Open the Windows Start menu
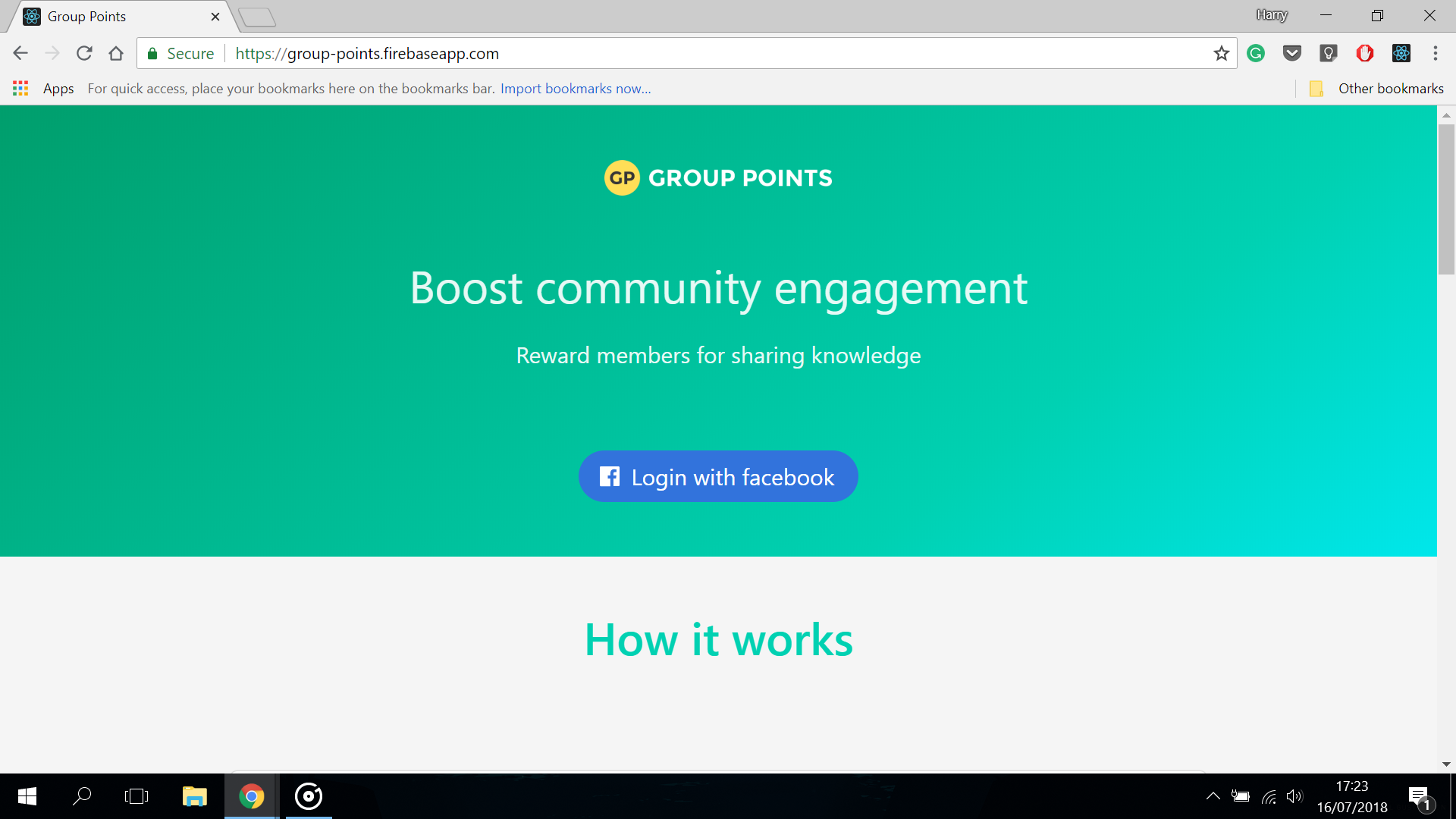This screenshot has width=1456, height=819. [27, 796]
